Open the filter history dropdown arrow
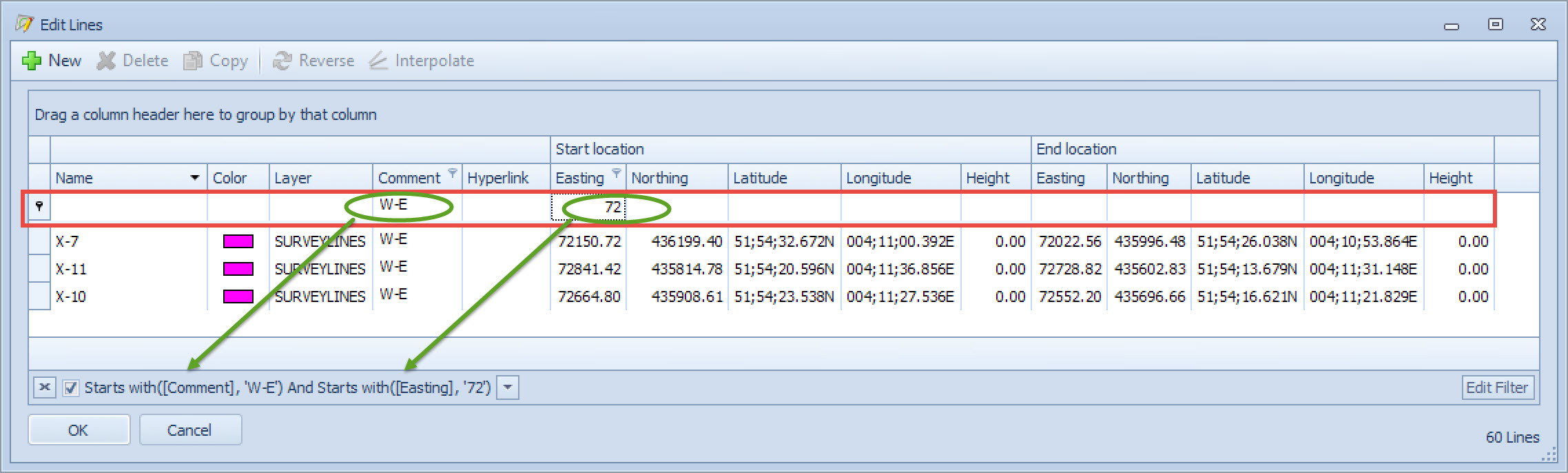 (x=508, y=388)
